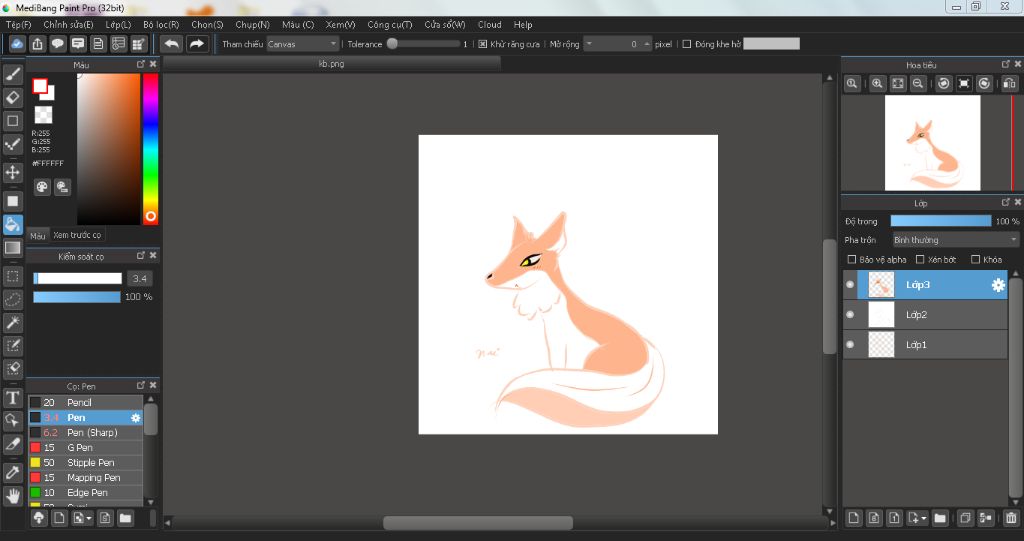Image resolution: width=1024 pixels, height=541 pixels.
Task: Click the brush size value 3.4
Action: (140, 278)
